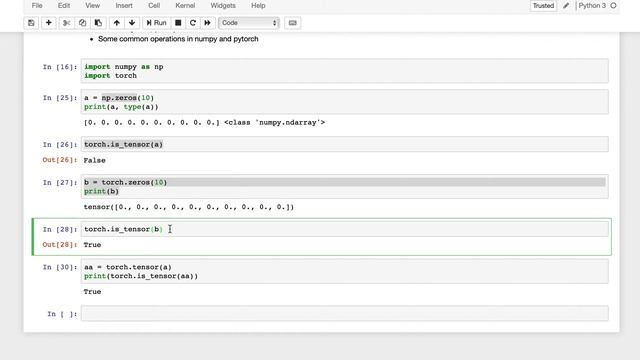Click the torch.is_tensor(b) cell
The width and height of the screenshot is (640, 360).
(344, 229)
